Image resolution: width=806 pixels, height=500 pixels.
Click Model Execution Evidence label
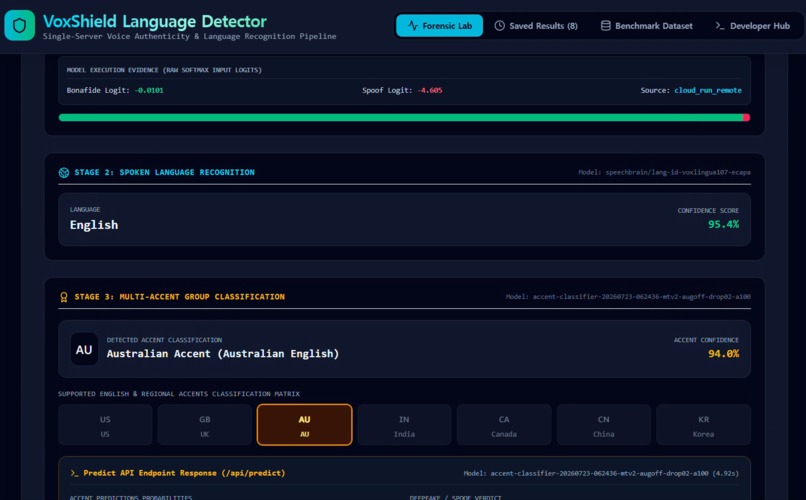[x=164, y=70]
